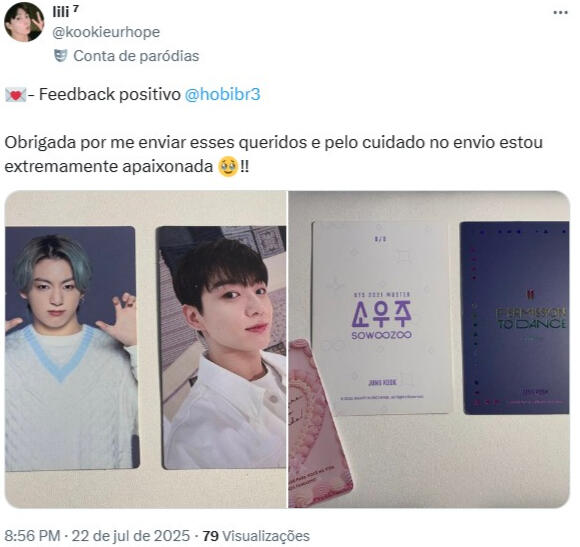Click the love letter emoji
580x547 pixels.
15,95
